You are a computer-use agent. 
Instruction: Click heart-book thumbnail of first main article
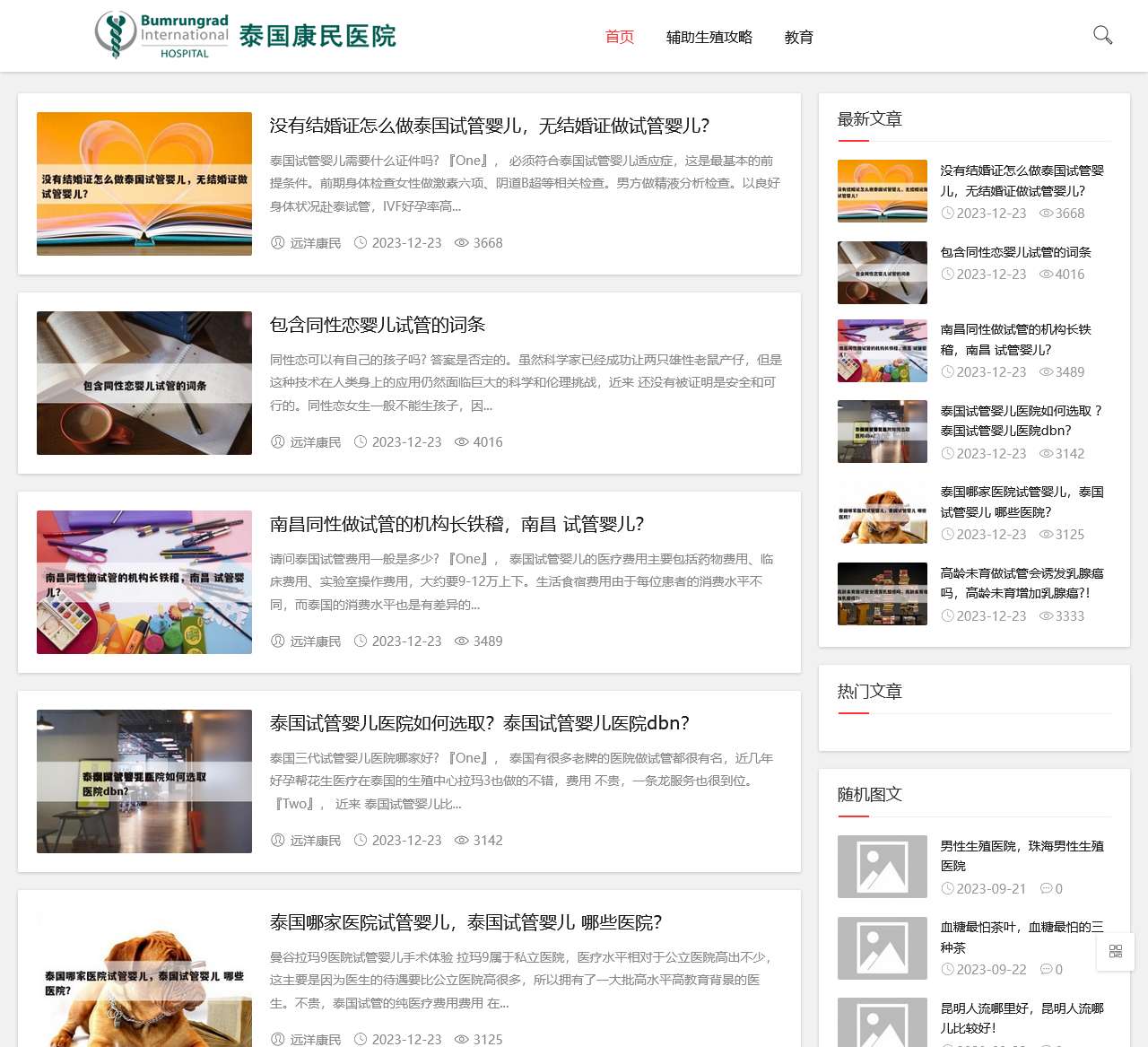144,184
